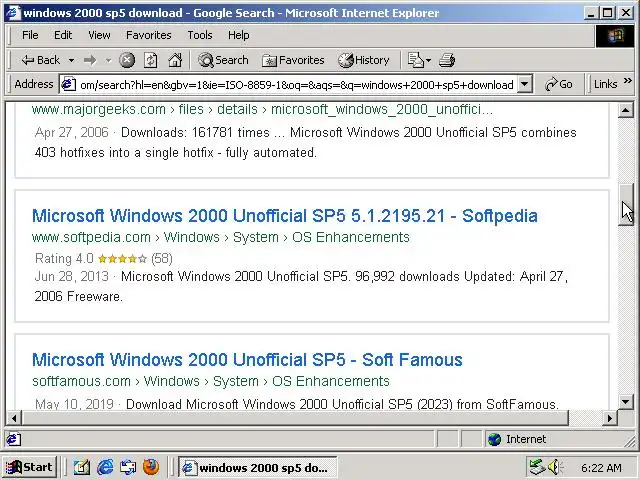
Task: Click the page icon in Address bar
Action: pos(68,84)
